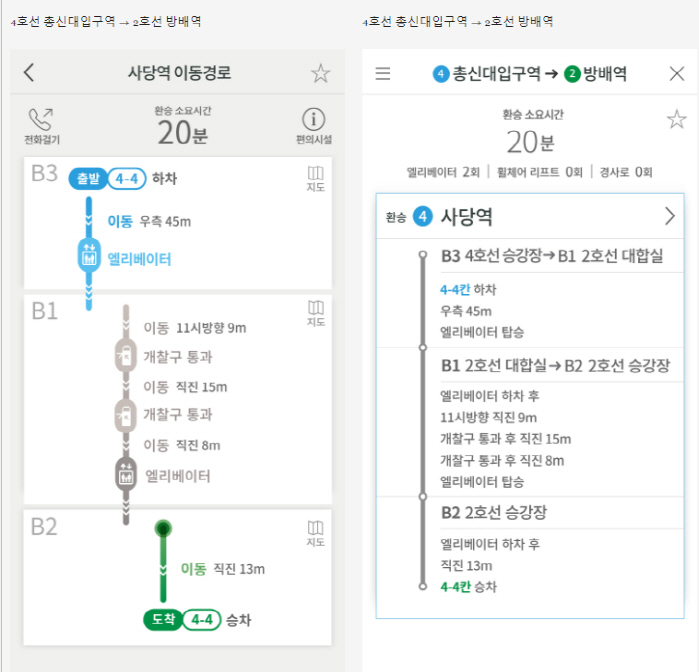Expand 사당역 transfer details chevron
This screenshot has width=699, height=672.
click(670, 216)
